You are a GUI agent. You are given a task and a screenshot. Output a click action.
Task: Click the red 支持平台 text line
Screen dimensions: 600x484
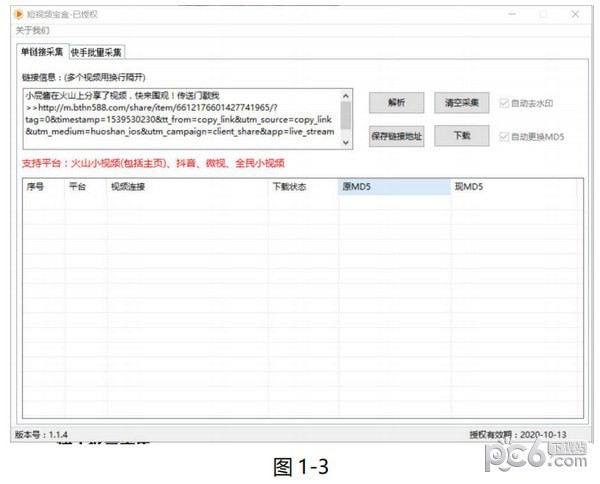click(x=153, y=163)
